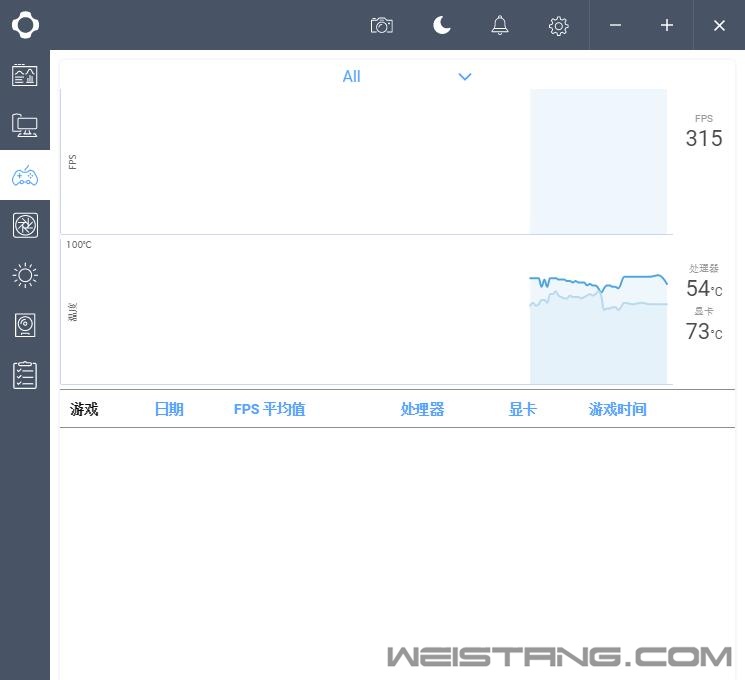Expand the All filter dropdown chevron

[465, 77]
